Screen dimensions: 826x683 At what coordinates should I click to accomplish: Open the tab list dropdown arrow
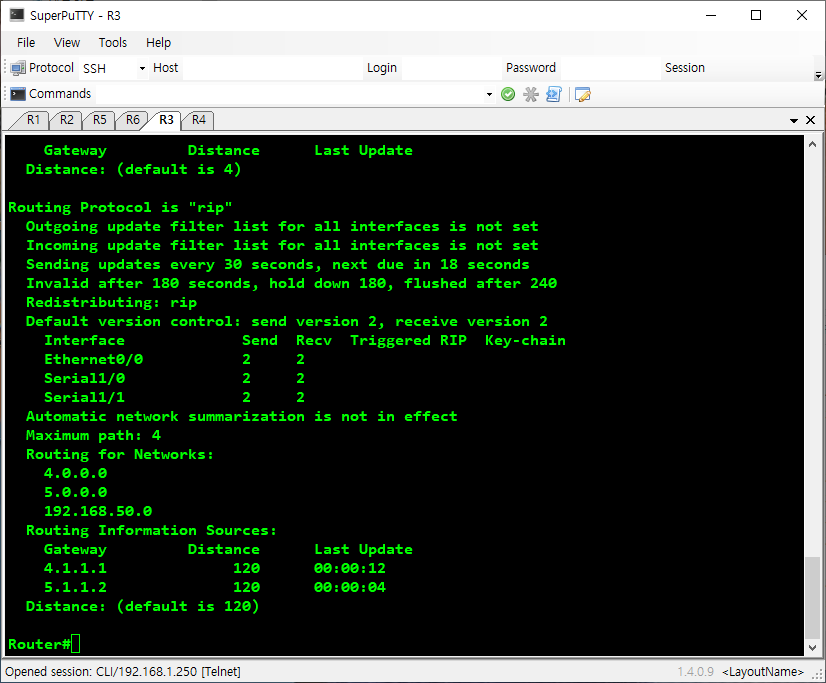[793, 121]
